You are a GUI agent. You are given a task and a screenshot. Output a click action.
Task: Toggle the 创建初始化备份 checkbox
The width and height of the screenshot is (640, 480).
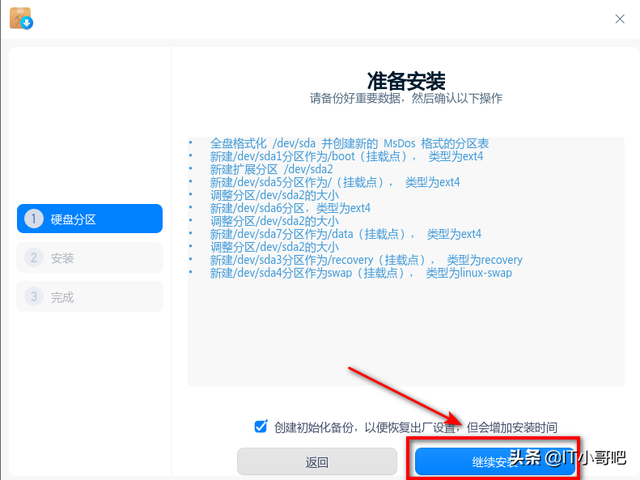(x=260, y=427)
